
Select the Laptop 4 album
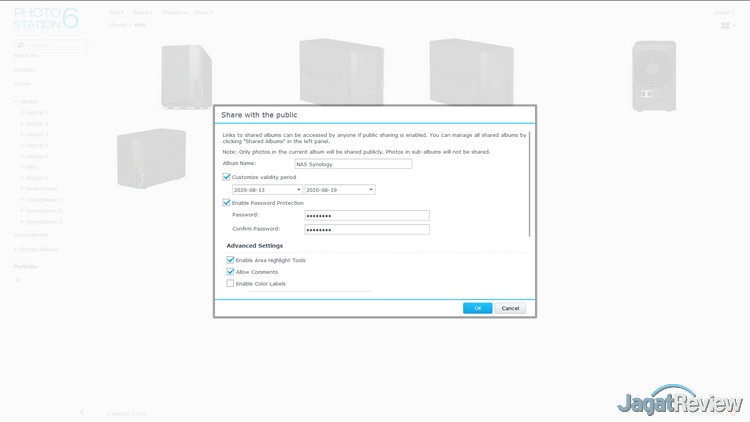37,145
